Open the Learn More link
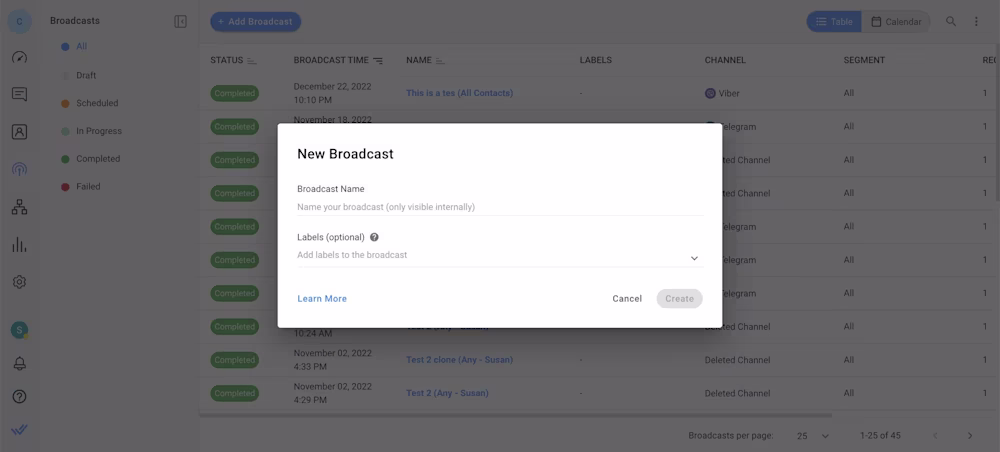The image size is (1000, 452). 322,298
